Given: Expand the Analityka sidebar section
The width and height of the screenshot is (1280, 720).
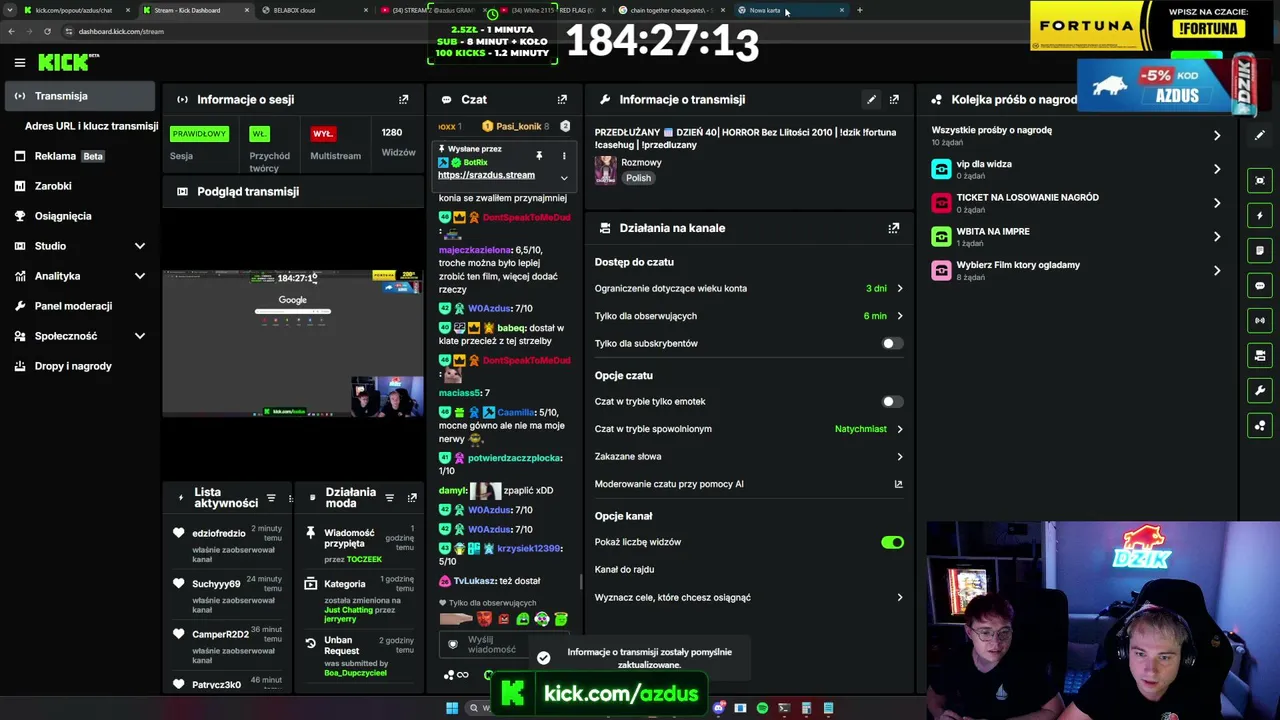Looking at the screenshot, I should [x=140, y=276].
